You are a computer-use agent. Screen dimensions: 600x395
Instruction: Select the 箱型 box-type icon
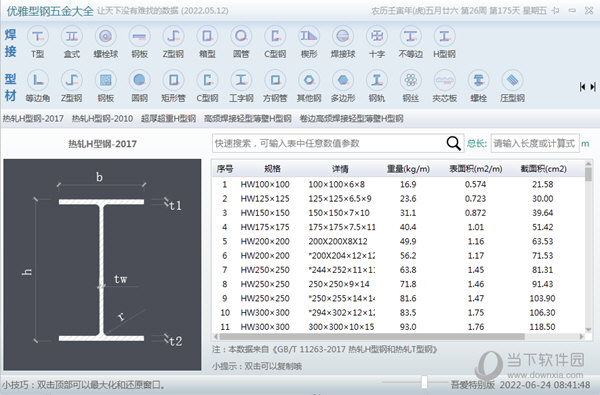[x=207, y=37]
